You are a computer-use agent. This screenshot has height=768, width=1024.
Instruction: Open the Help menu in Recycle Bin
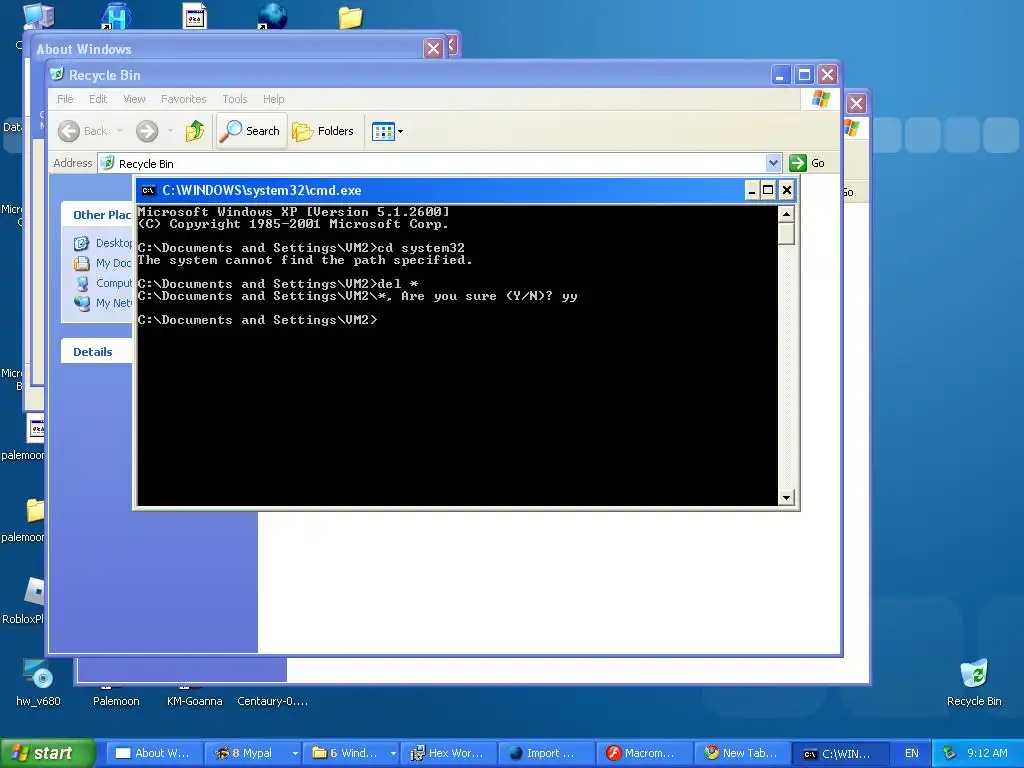click(274, 99)
